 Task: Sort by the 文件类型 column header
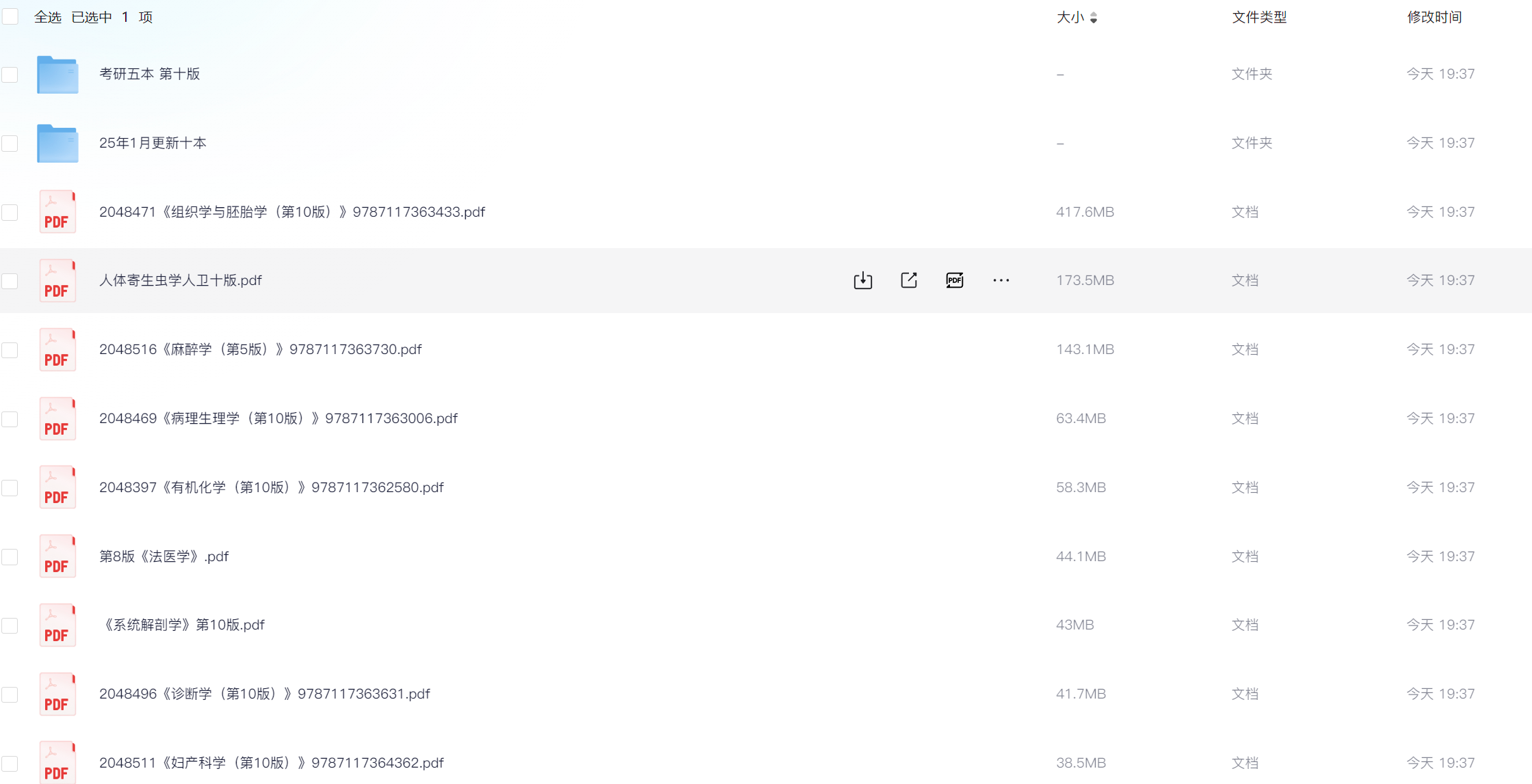(x=1259, y=17)
